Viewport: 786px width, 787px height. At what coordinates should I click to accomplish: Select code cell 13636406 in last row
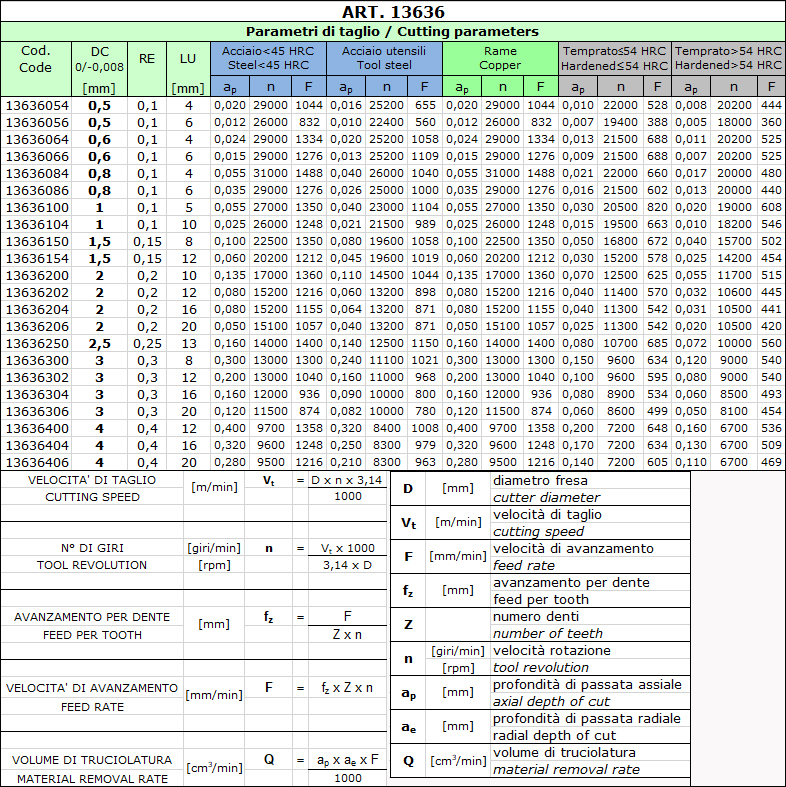click(38, 462)
